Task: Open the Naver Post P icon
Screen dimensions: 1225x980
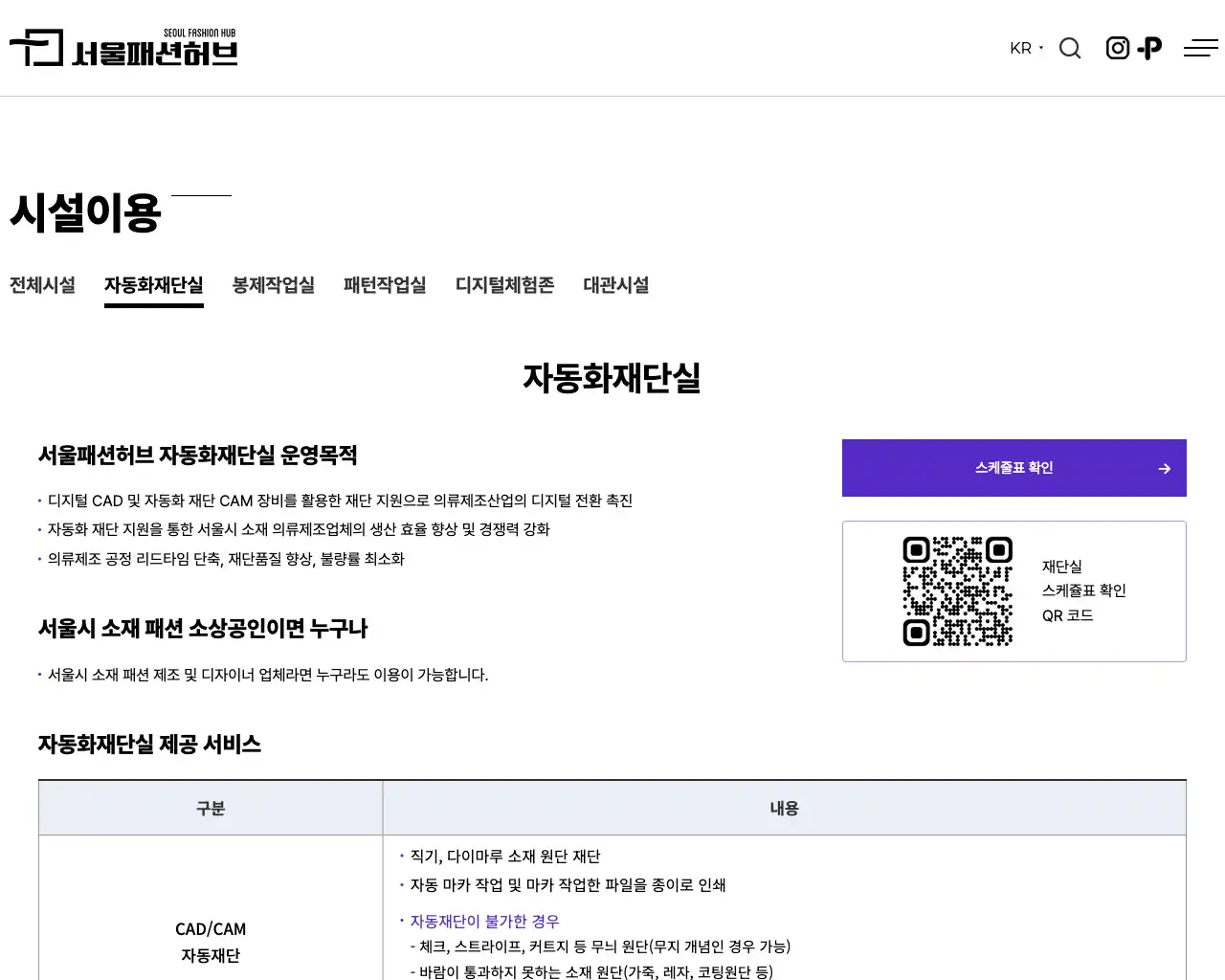Action: coord(1149,47)
